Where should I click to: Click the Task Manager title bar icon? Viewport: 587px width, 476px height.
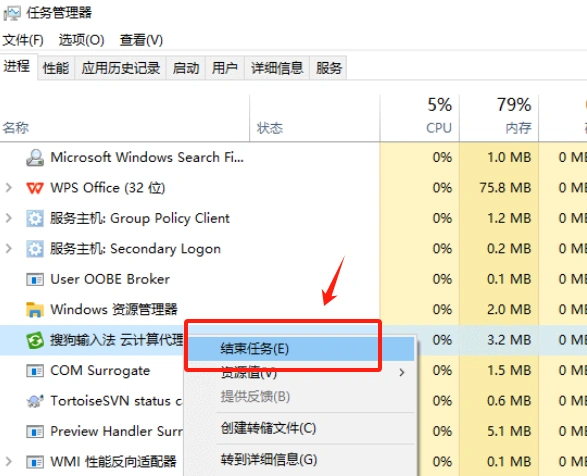[12, 13]
